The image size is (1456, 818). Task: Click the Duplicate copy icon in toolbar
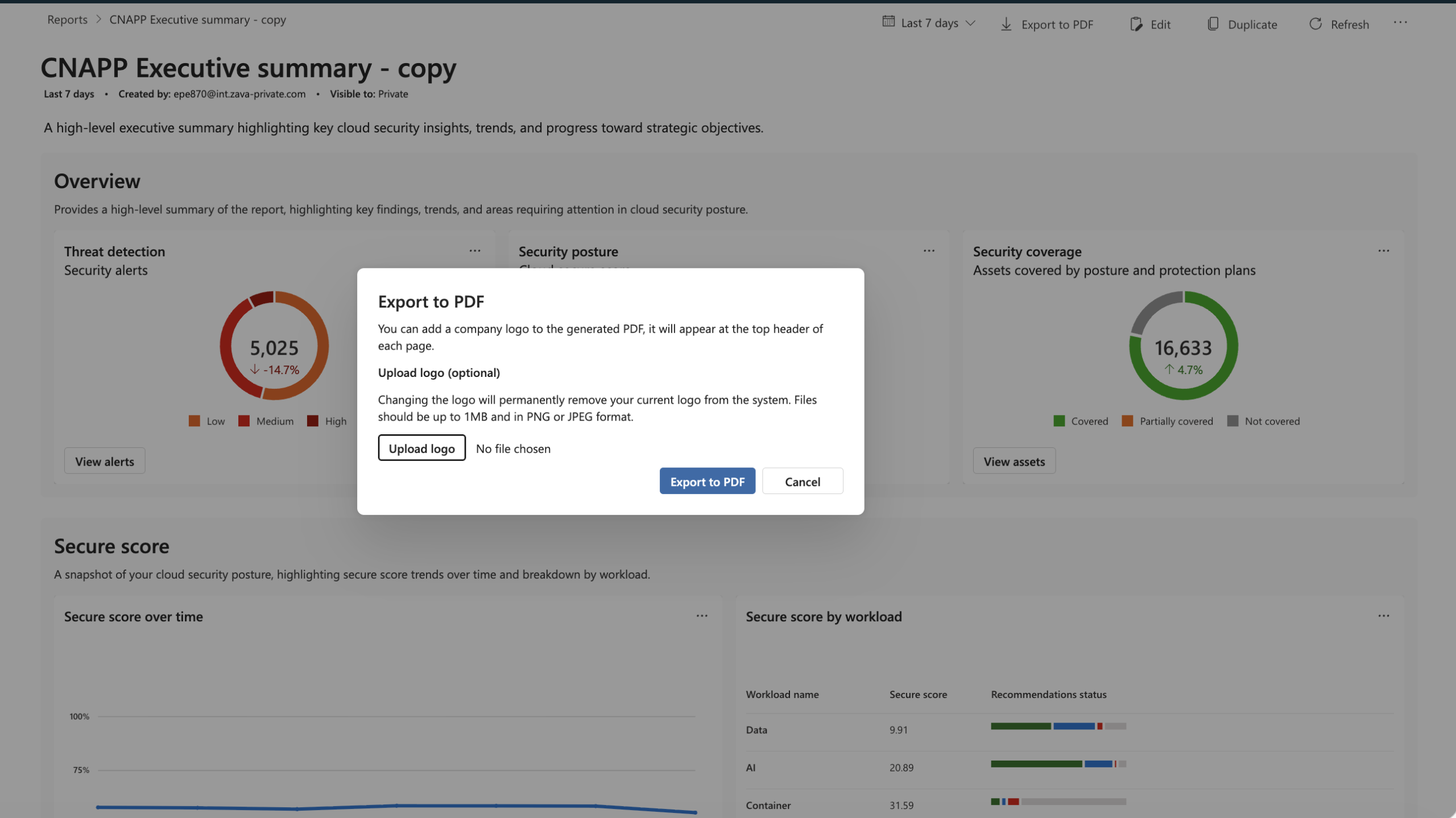point(1213,24)
